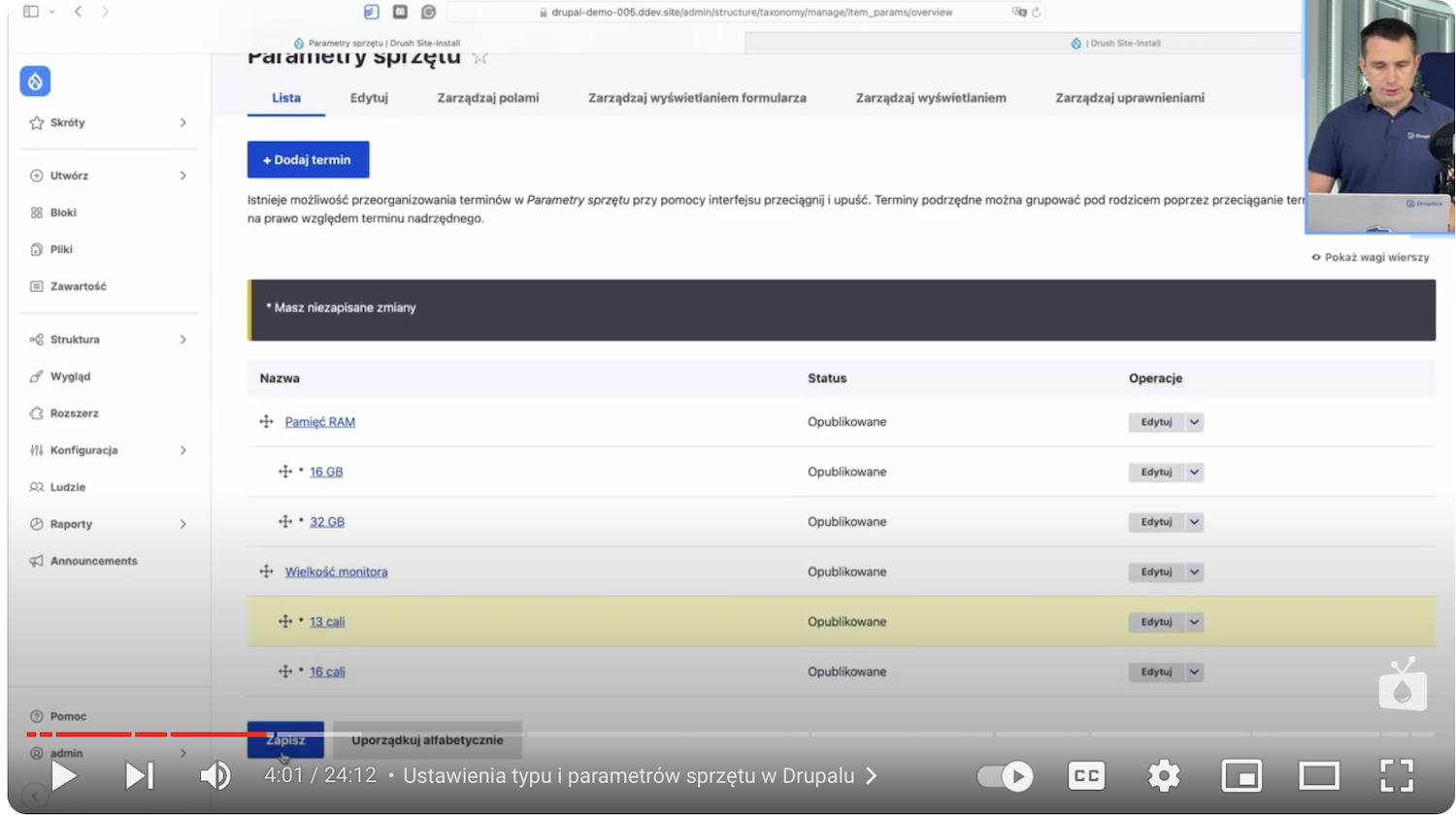Click the Struktura hierarchy icon
1456x816 pixels.
click(36, 340)
